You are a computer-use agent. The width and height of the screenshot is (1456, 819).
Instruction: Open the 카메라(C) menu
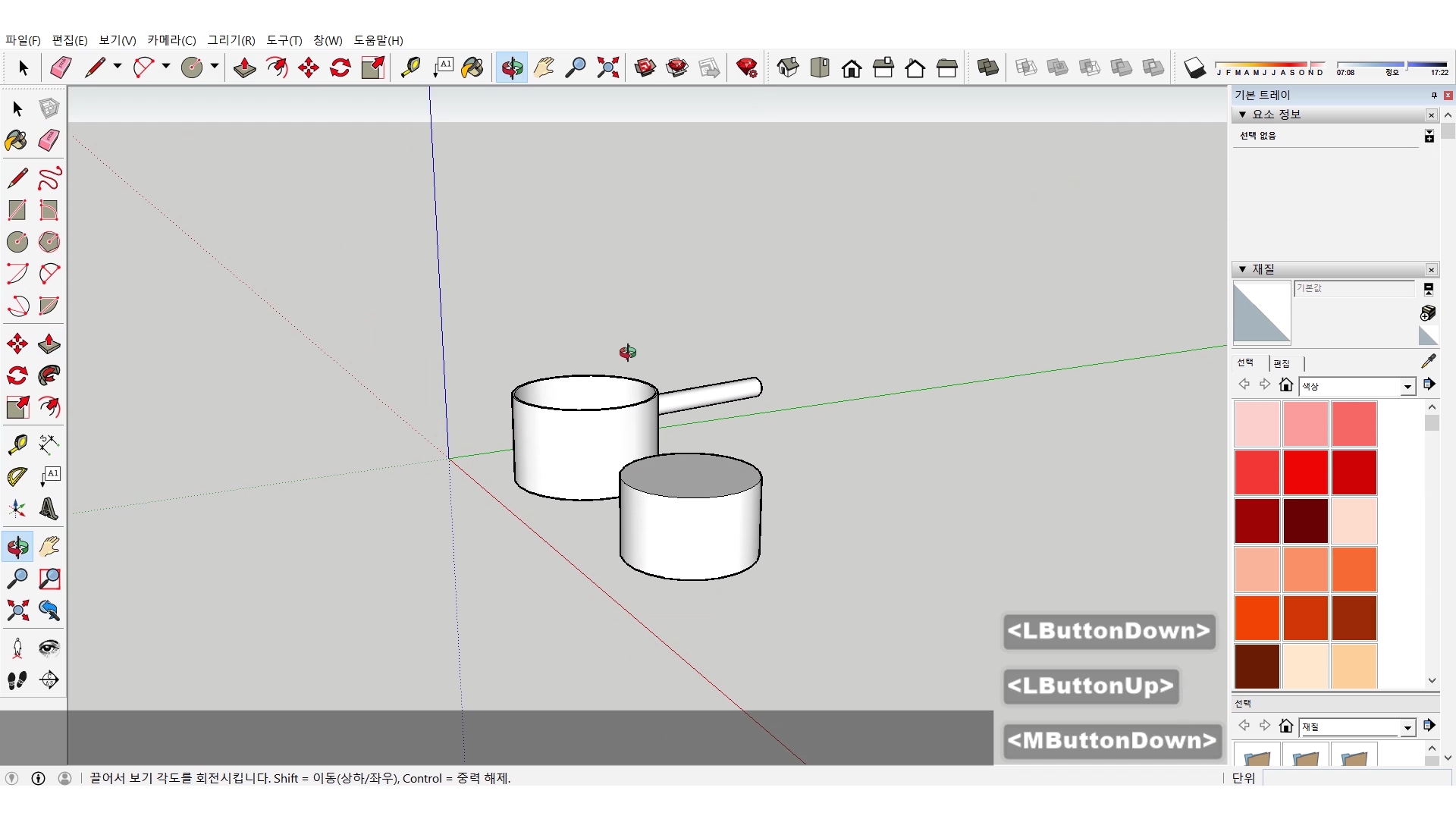(x=171, y=40)
